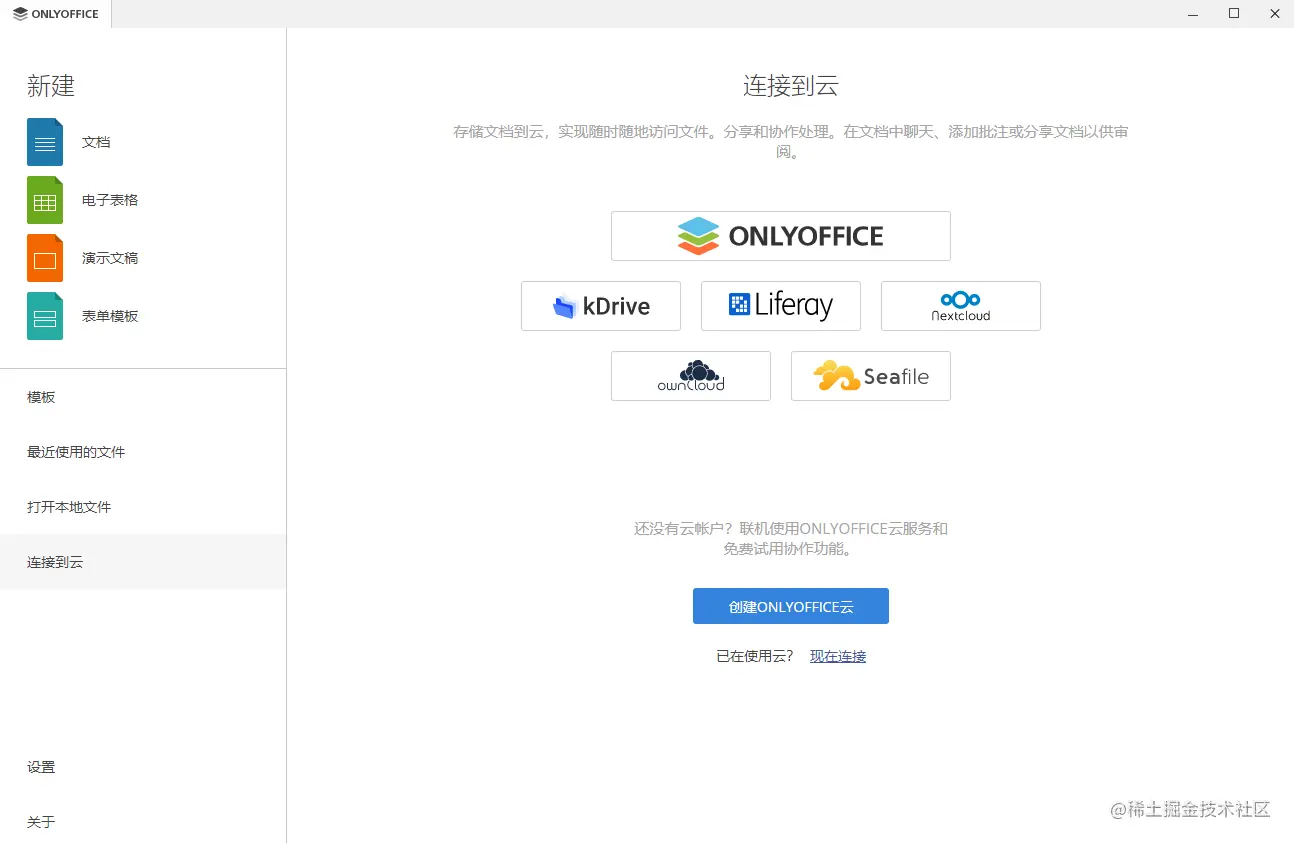Open the 模板 section in the sidebar
This screenshot has width=1294, height=843.
tap(143, 397)
